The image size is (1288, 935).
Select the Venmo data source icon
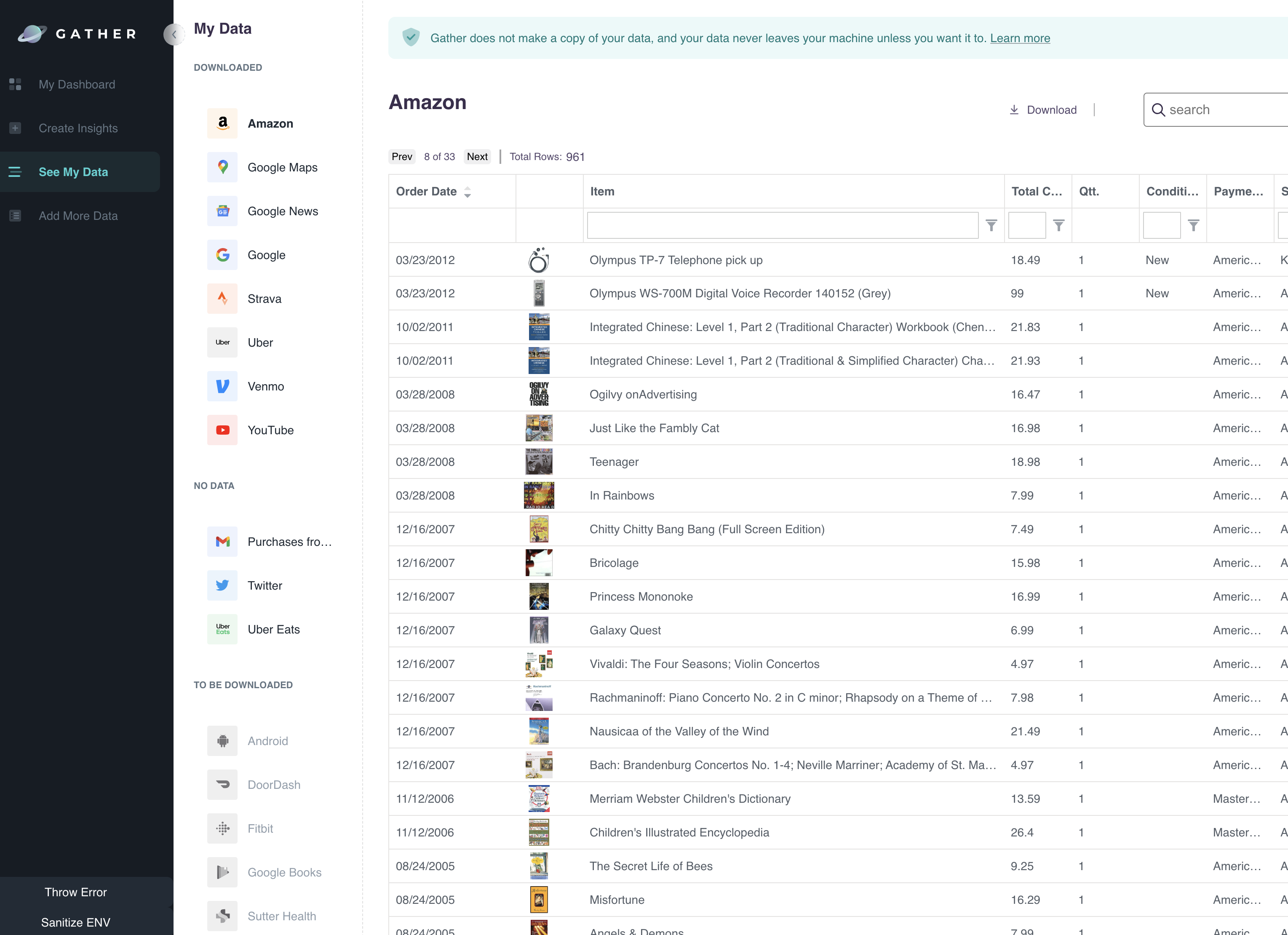click(x=221, y=386)
